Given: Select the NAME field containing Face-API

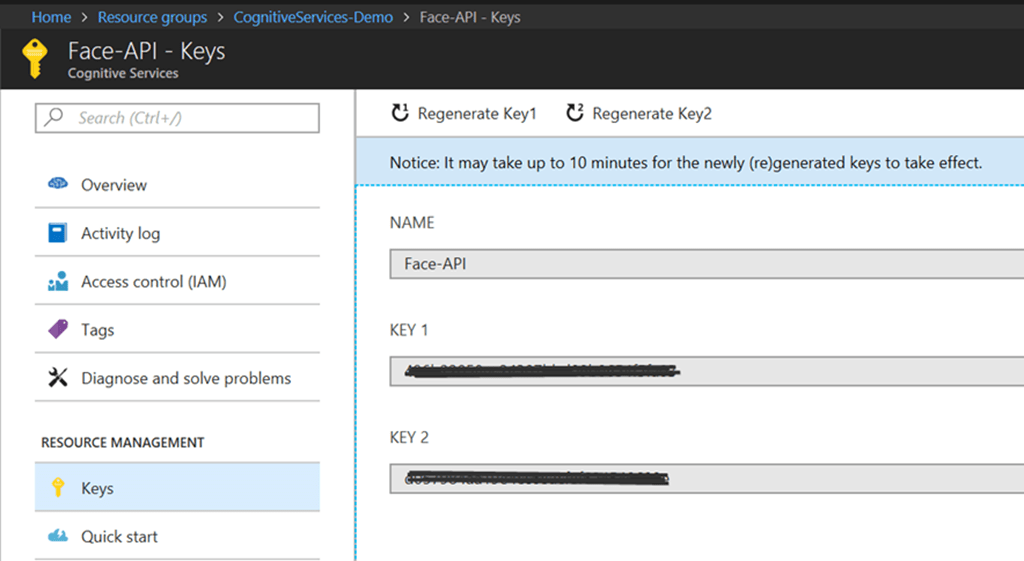Looking at the screenshot, I should tap(700, 264).
